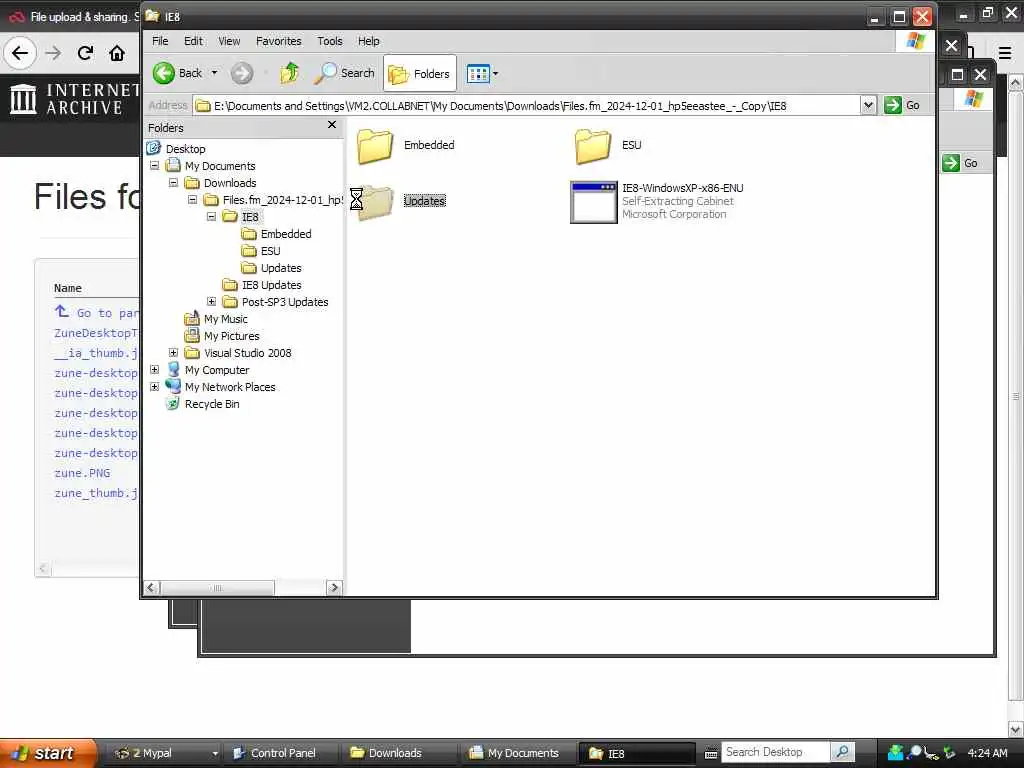Click the address bar path field
This screenshot has width=1024, height=768.
tap(527, 105)
